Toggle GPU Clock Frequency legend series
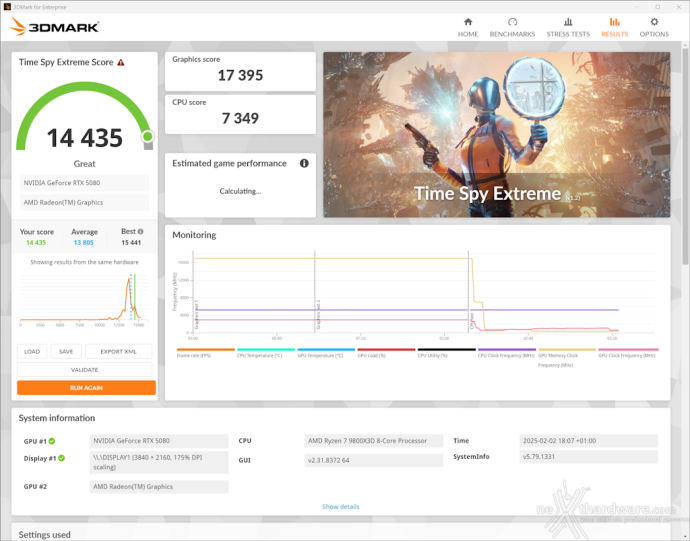The width and height of the screenshot is (690, 541). 628,353
